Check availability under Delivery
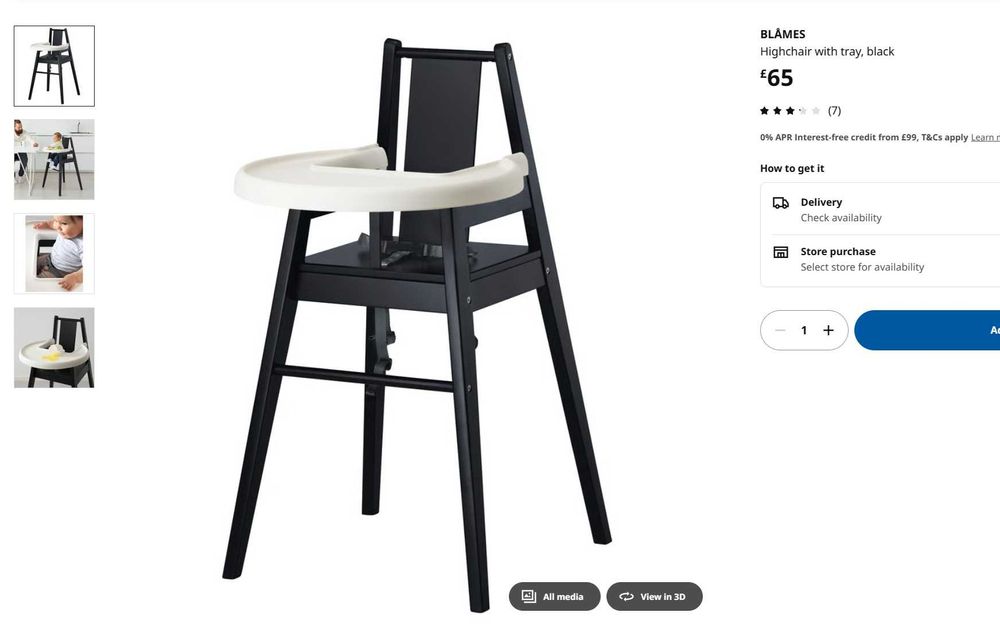1000x637 pixels. coord(841,218)
